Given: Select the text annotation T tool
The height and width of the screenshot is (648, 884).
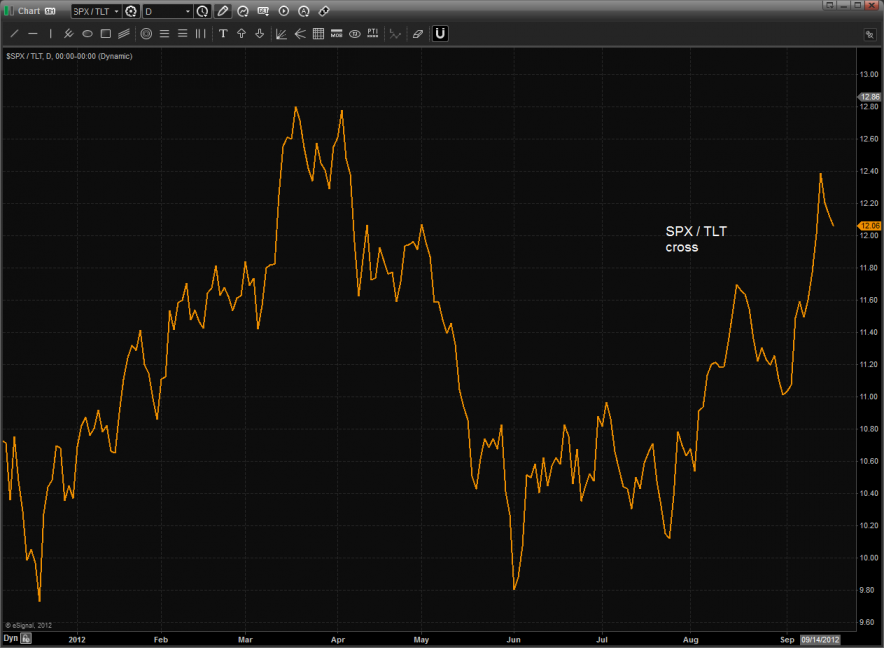Looking at the screenshot, I should click(223, 34).
